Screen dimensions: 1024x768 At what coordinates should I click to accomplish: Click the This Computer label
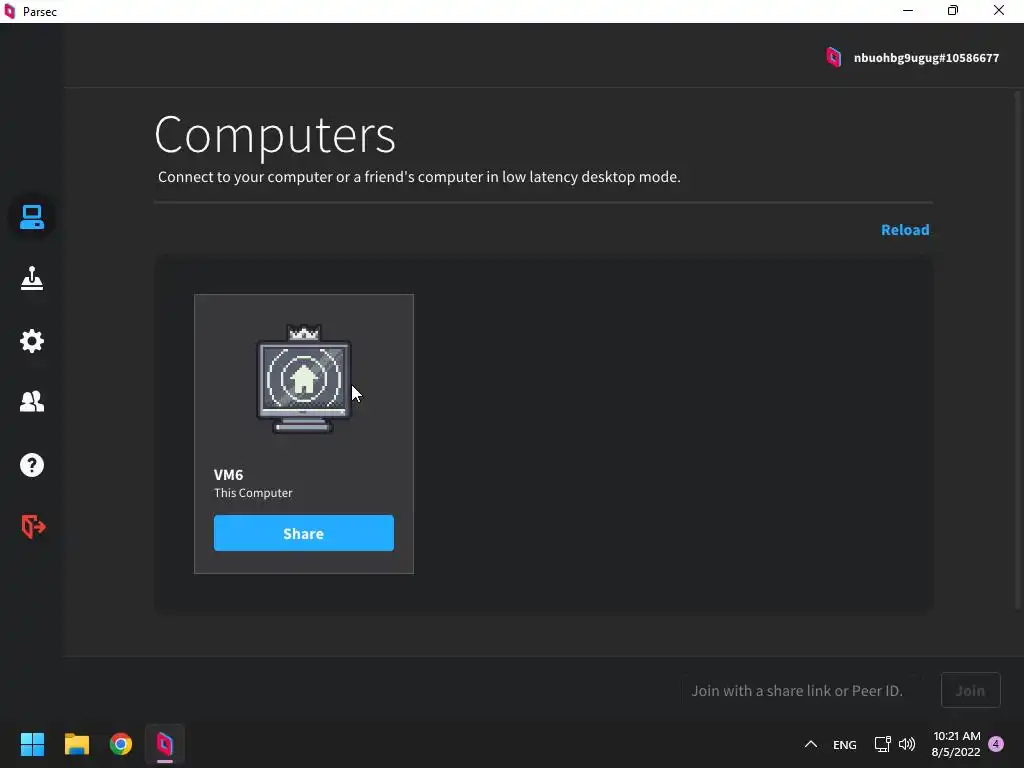tap(253, 493)
